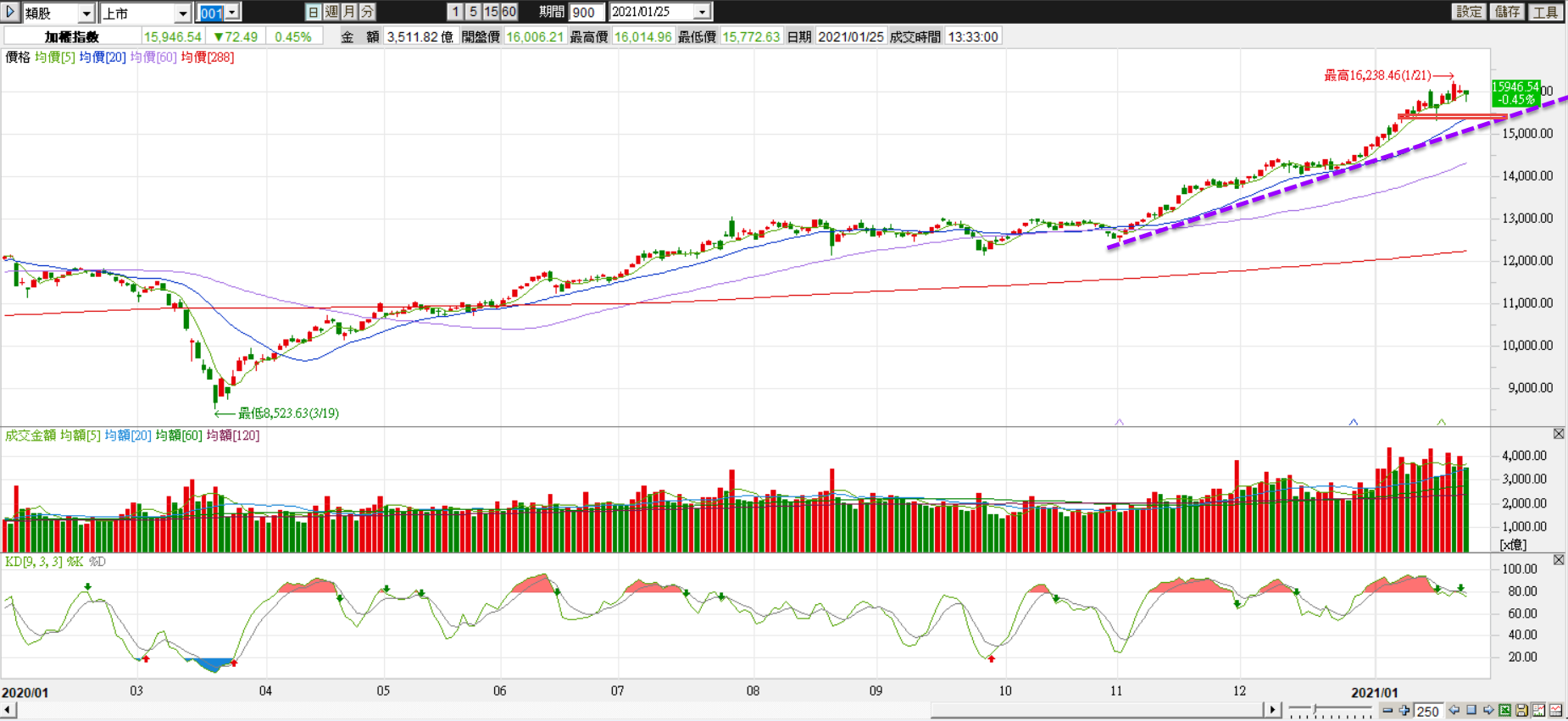Click the zoom slider handle
This screenshot has width=1568, height=721.
pos(1315,709)
